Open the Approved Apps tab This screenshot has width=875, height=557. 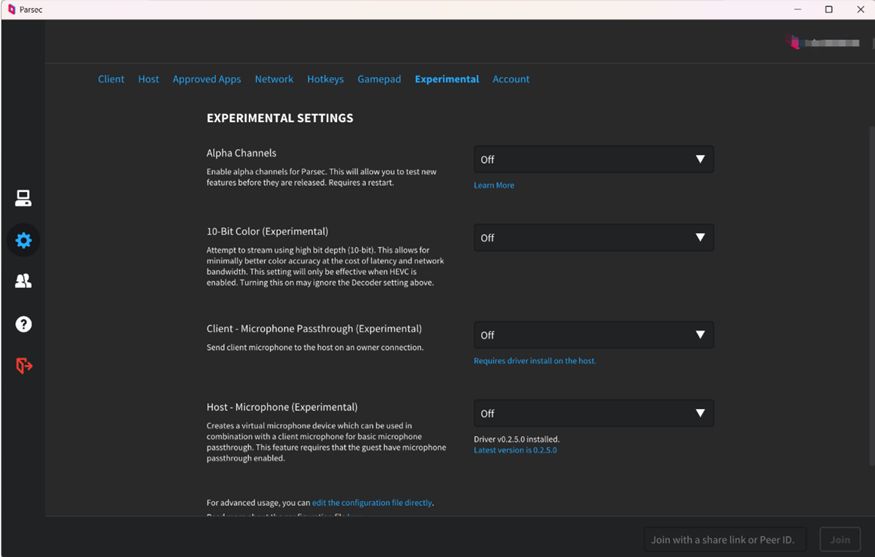[206, 79]
